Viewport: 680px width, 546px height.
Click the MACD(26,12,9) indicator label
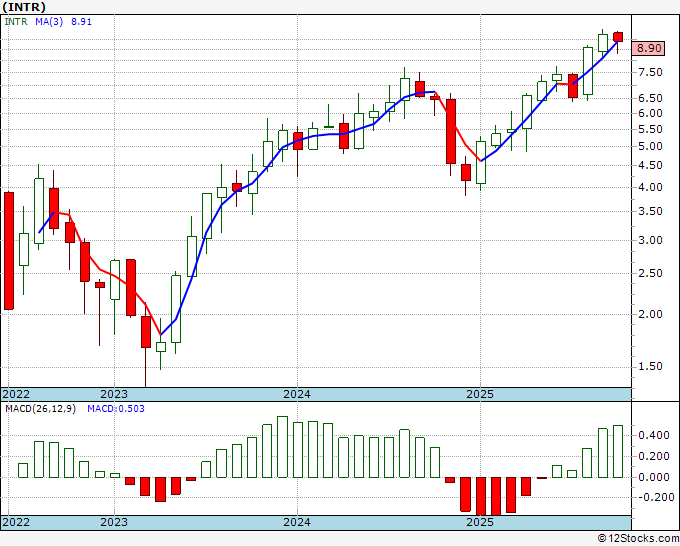coord(40,409)
